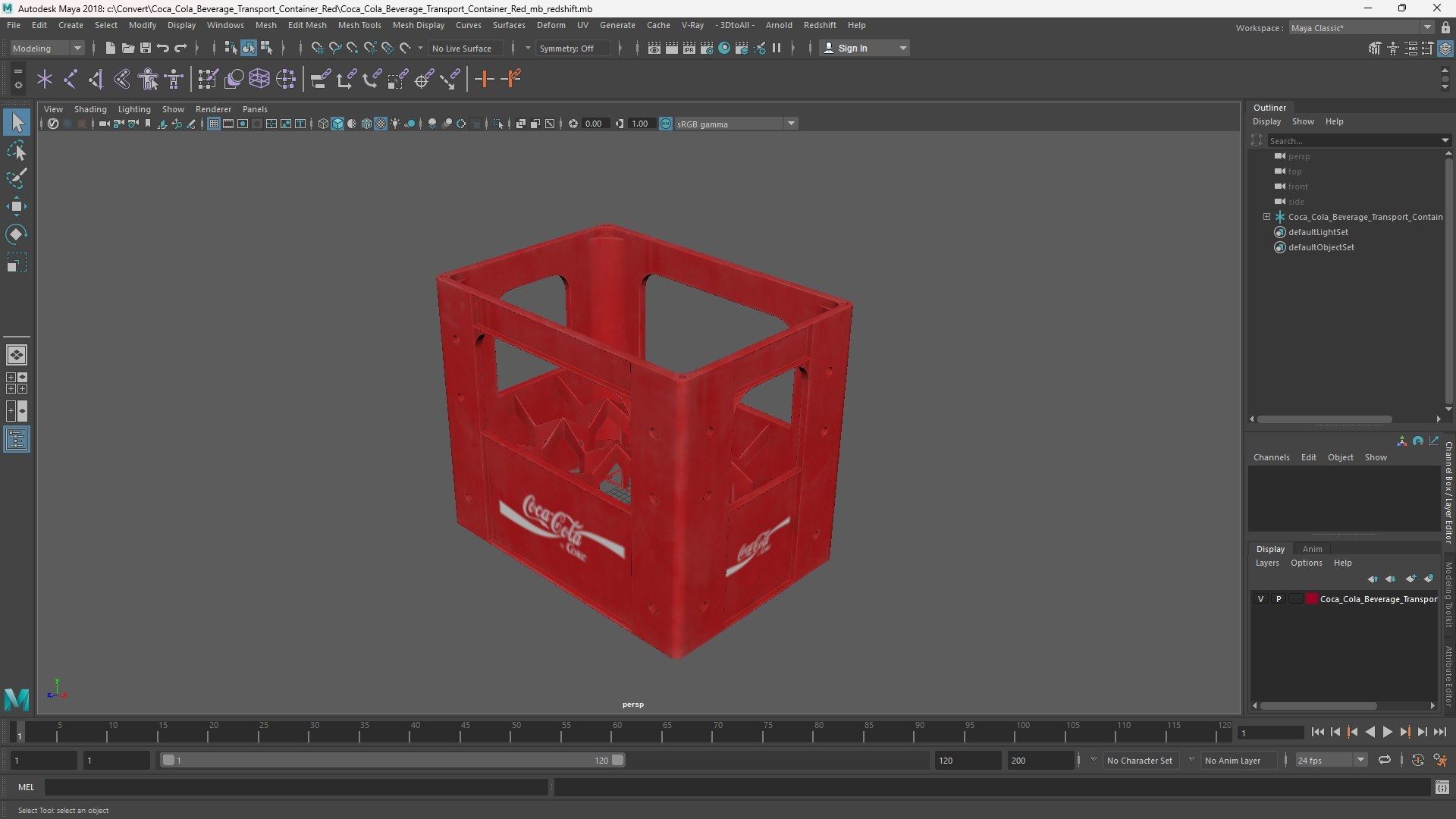
Task: Click the time range slider bar
Action: [x=392, y=760]
